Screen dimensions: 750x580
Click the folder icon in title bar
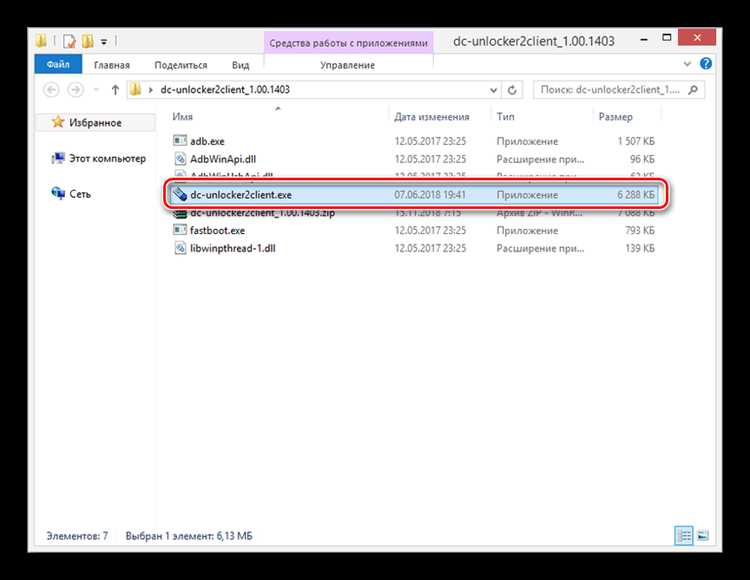tap(41, 41)
